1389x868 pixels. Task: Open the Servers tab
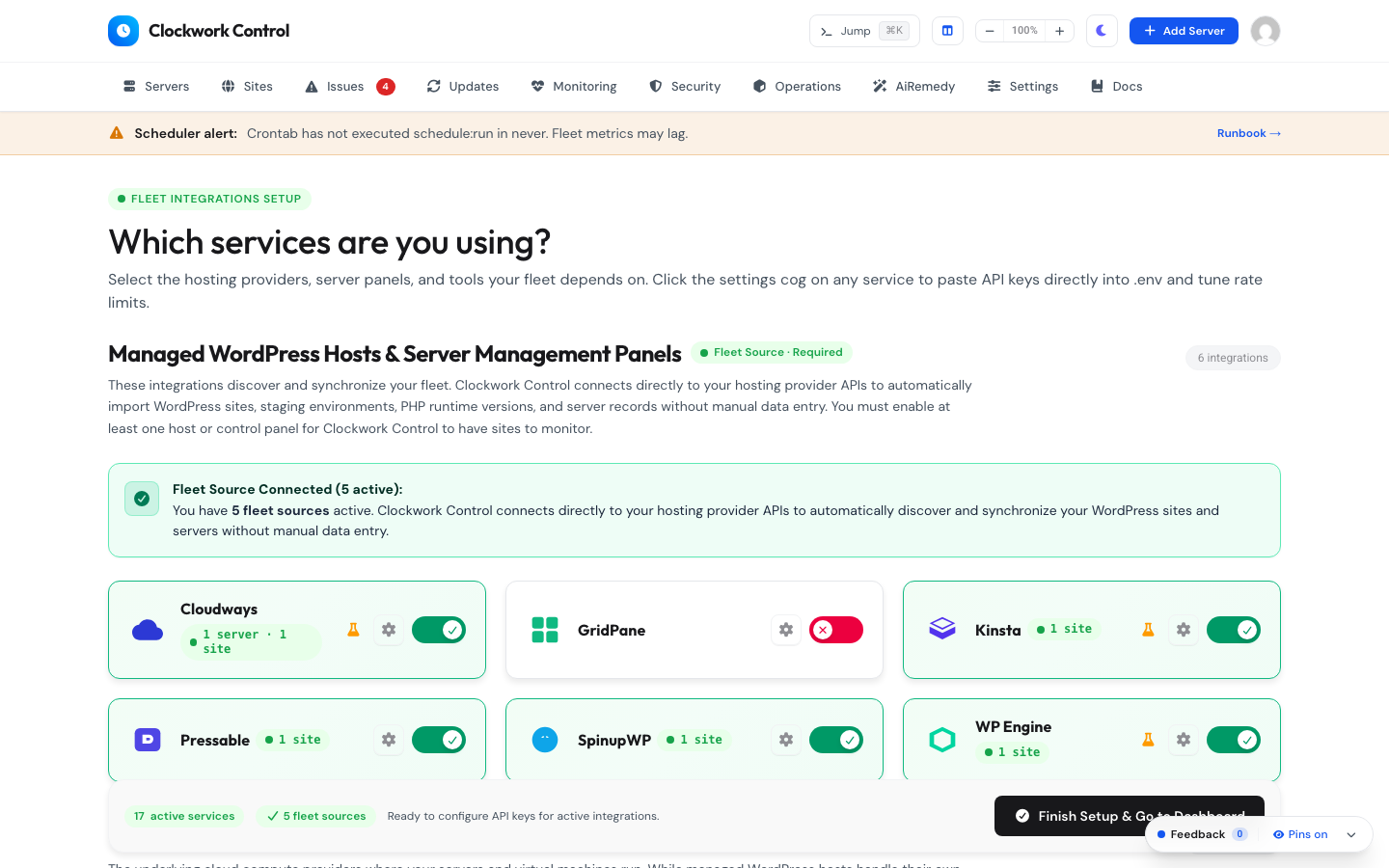click(x=156, y=86)
